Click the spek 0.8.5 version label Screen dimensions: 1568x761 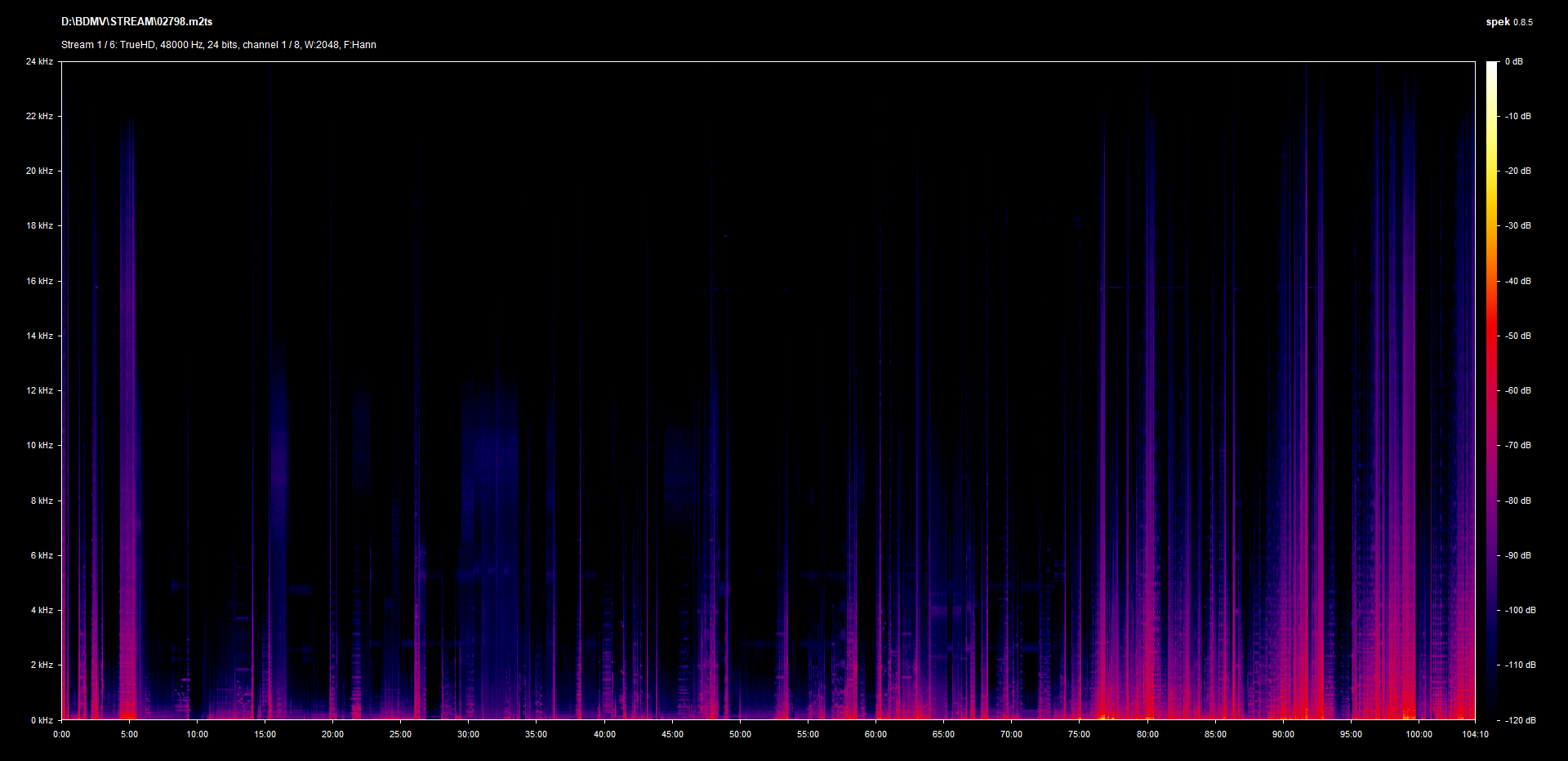pyautogui.click(x=1508, y=22)
